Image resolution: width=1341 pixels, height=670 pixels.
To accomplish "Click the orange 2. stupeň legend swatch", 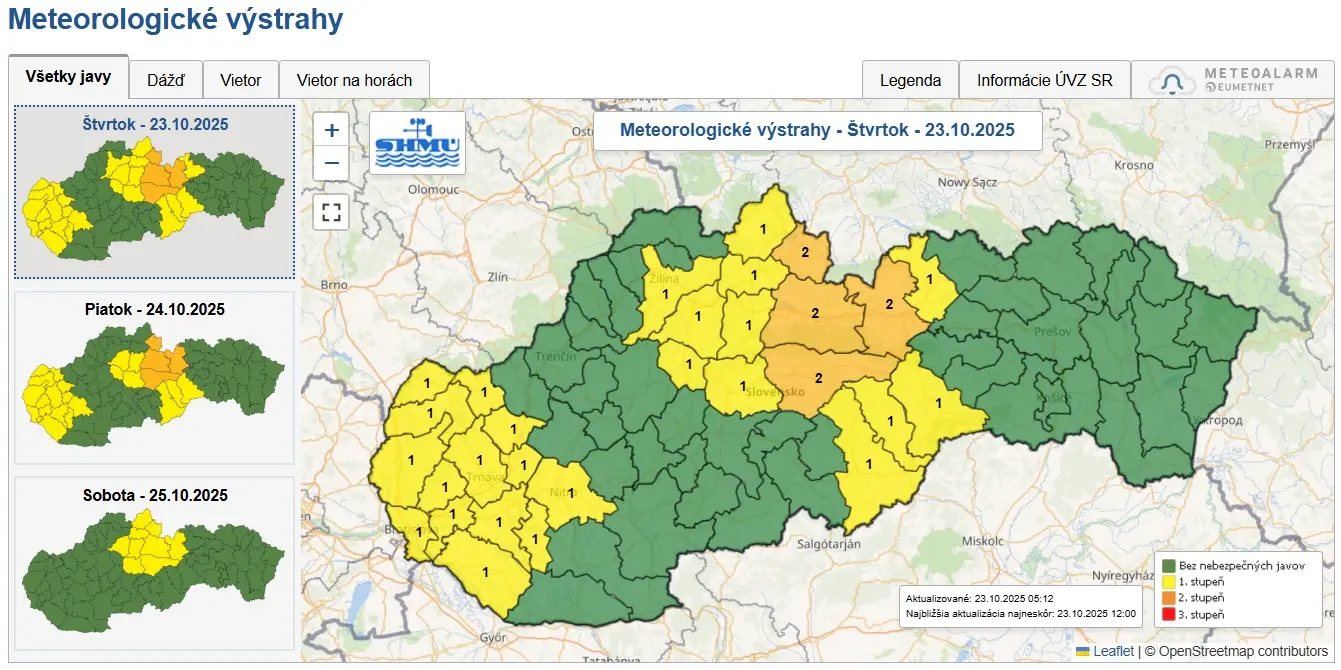I will (1166, 598).
